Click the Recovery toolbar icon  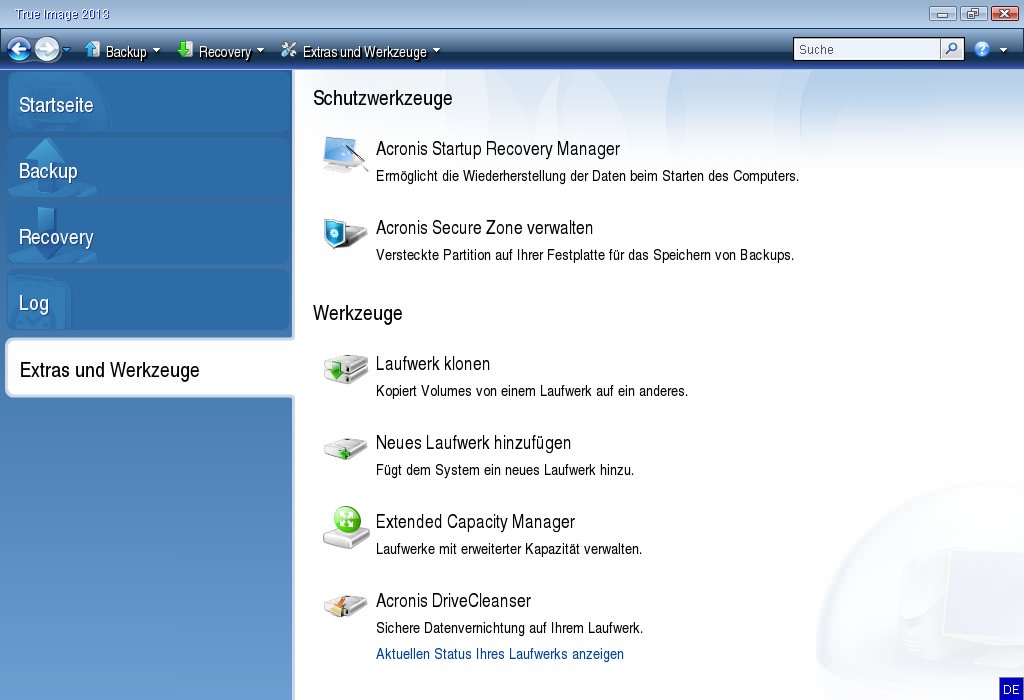(185, 49)
